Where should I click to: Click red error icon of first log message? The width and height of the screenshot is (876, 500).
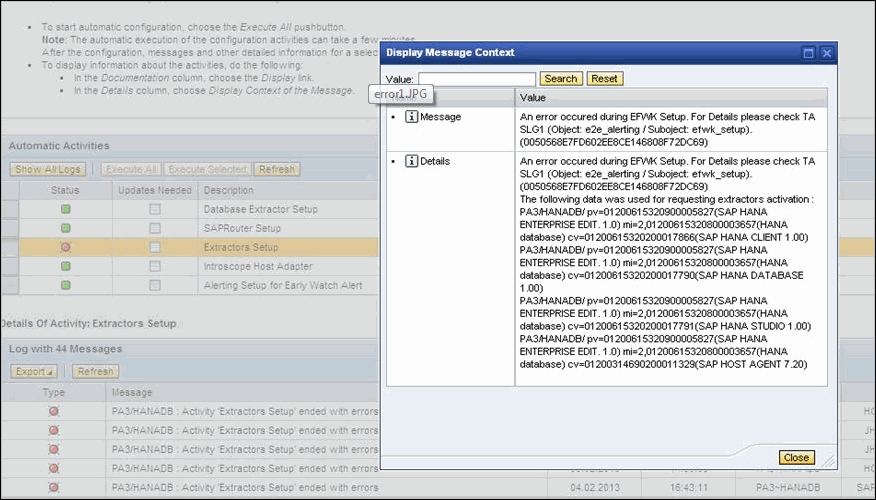coord(54,411)
